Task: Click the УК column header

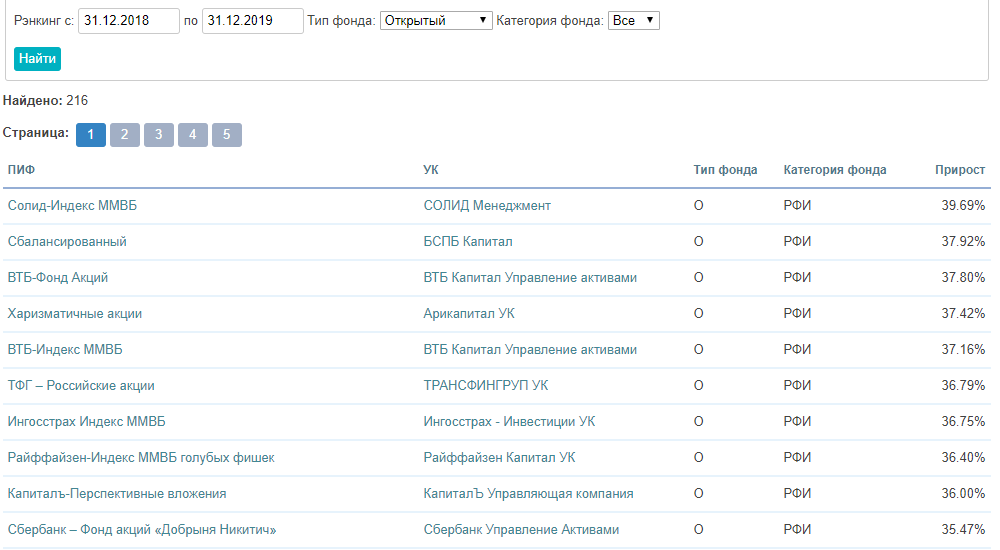Action: (x=431, y=170)
